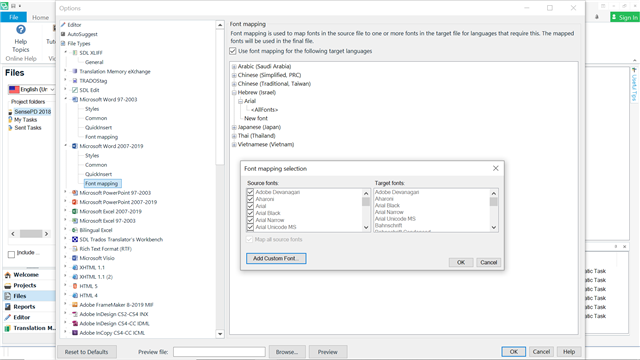Click the TRADOStag file type icon

pos(75,81)
